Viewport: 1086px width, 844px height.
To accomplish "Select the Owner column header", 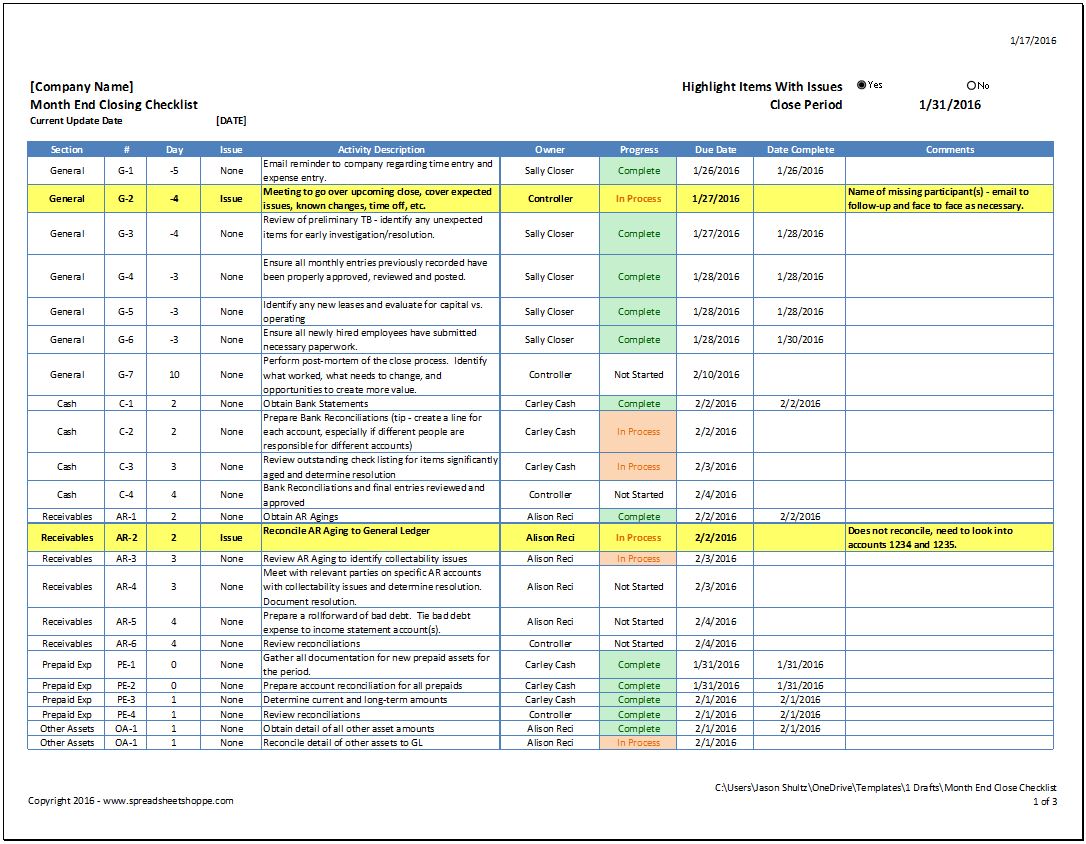I will pos(549,150).
